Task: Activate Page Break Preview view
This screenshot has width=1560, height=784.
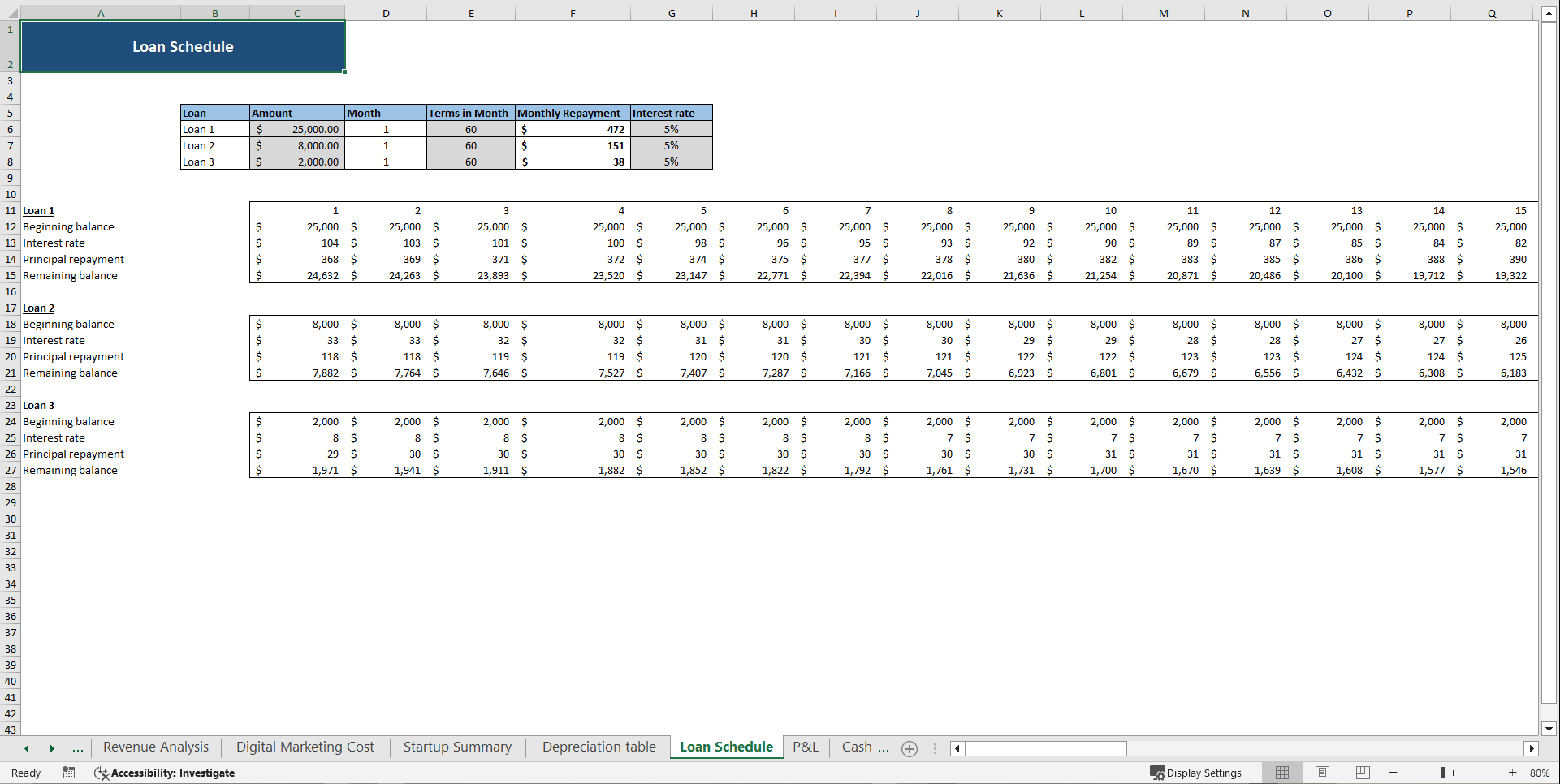Action: coord(1362,773)
